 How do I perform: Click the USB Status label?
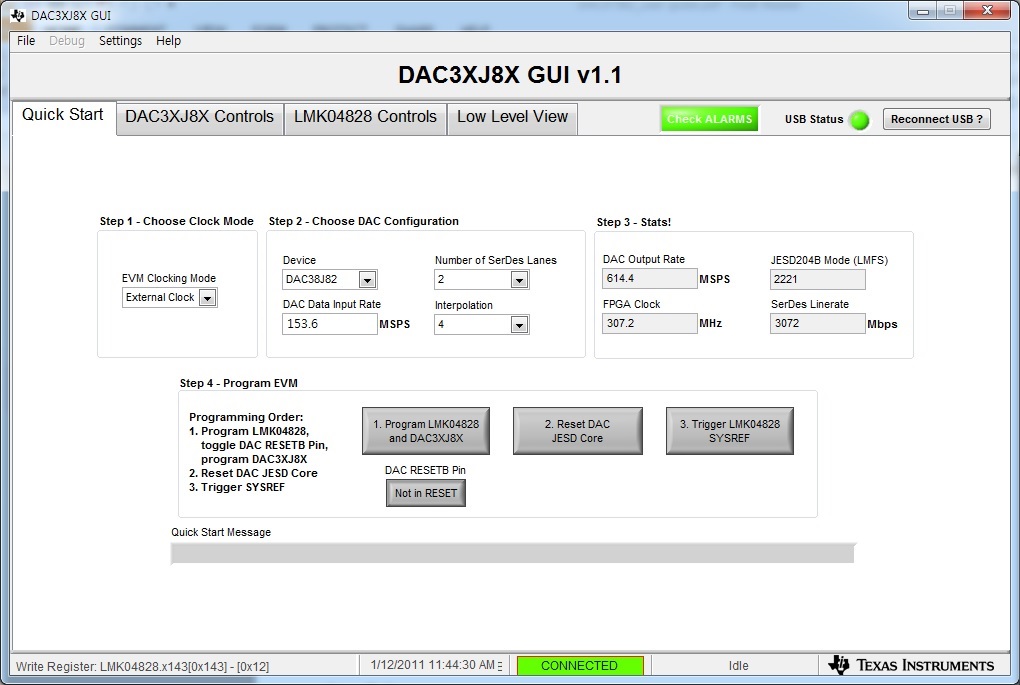[814, 119]
